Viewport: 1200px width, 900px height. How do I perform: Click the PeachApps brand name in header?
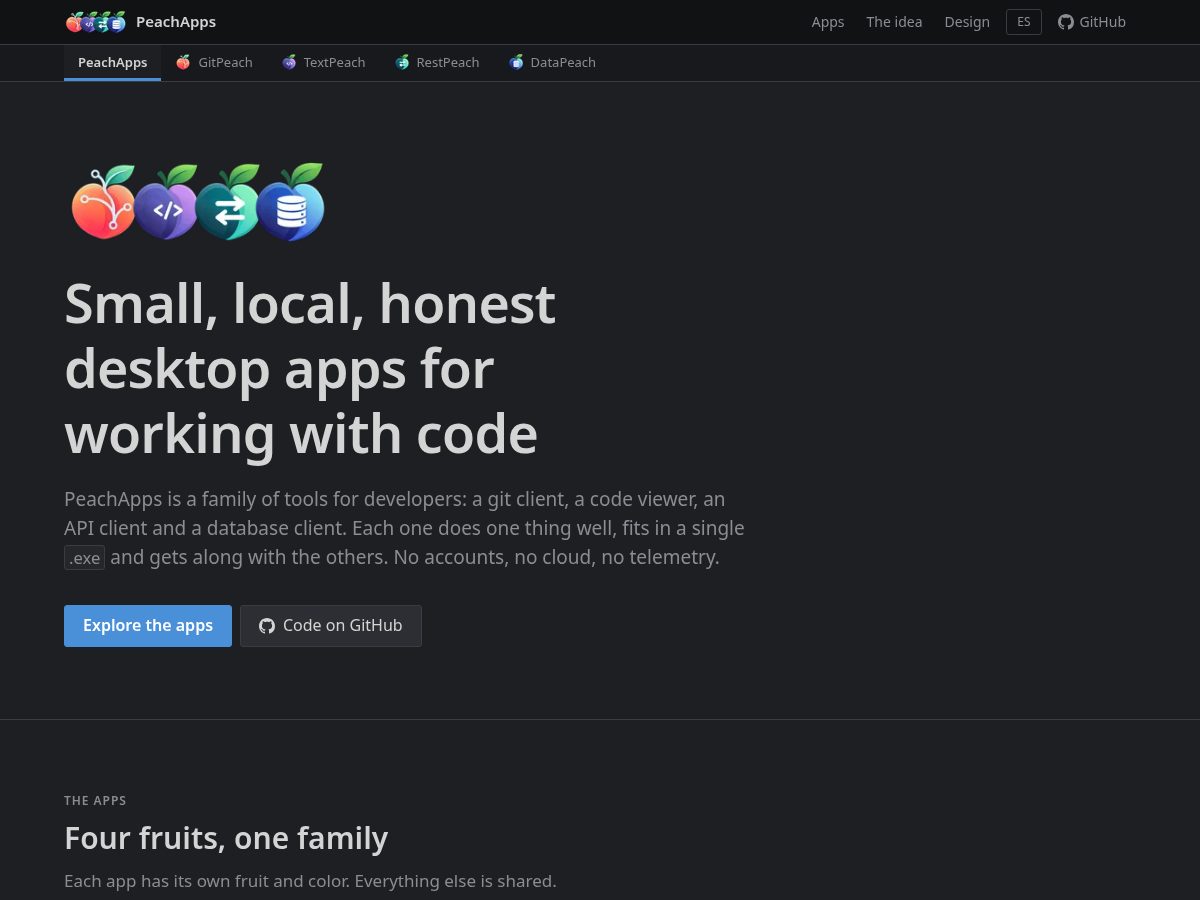click(176, 22)
